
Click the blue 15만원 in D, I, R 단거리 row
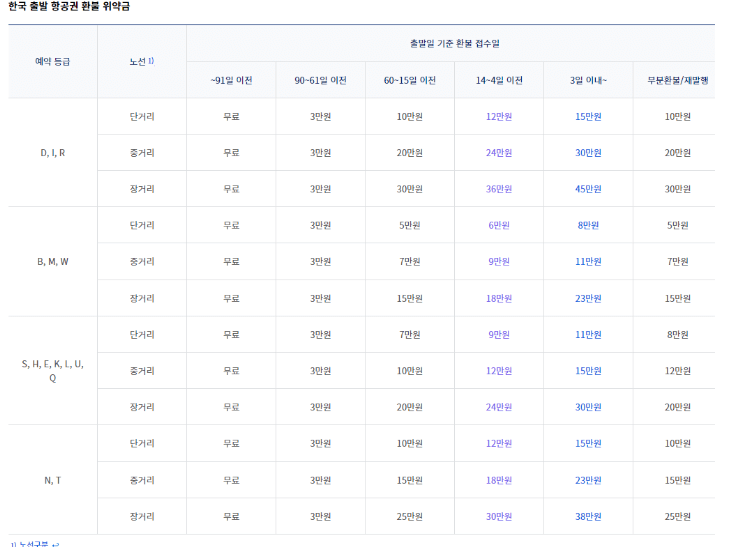point(588,116)
